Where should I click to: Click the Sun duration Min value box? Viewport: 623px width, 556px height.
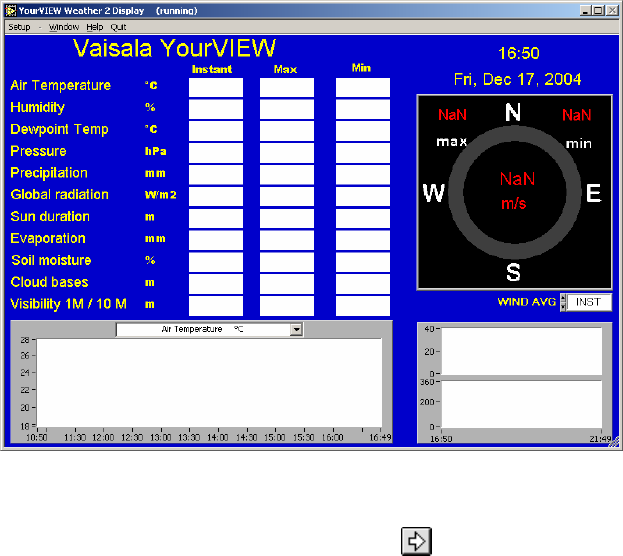(363, 219)
